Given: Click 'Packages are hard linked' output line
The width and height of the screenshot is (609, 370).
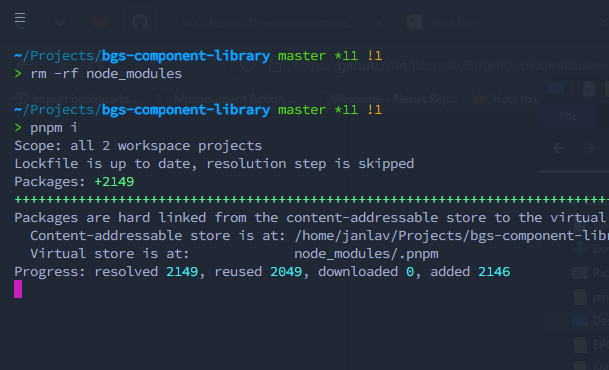Looking at the screenshot, I should (x=311, y=217).
